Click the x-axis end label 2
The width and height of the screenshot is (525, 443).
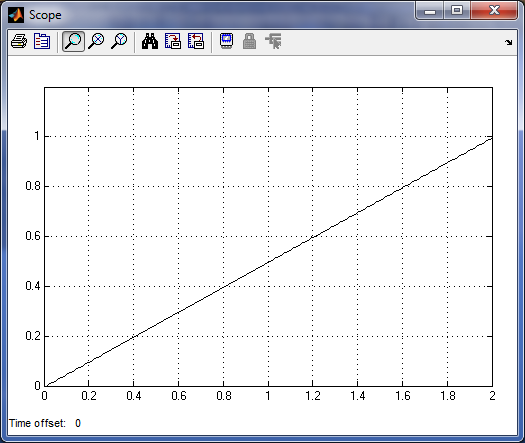click(x=492, y=396)
